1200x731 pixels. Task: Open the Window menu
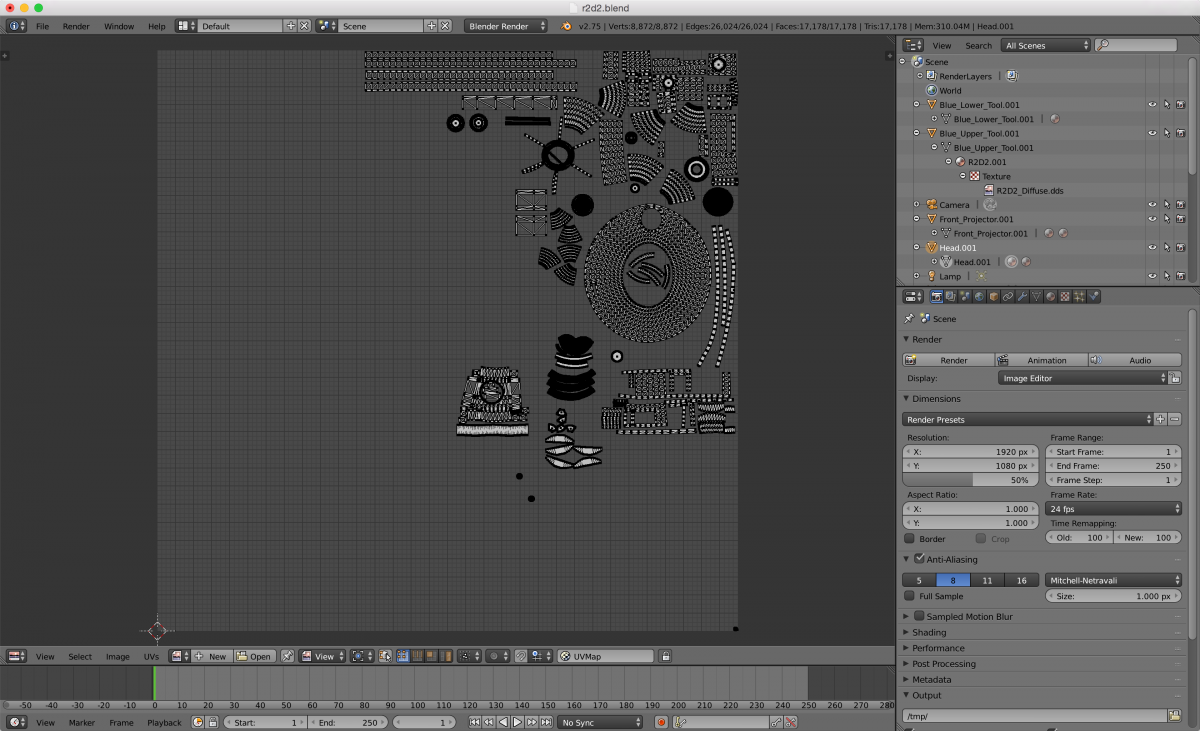pos(119,26)
